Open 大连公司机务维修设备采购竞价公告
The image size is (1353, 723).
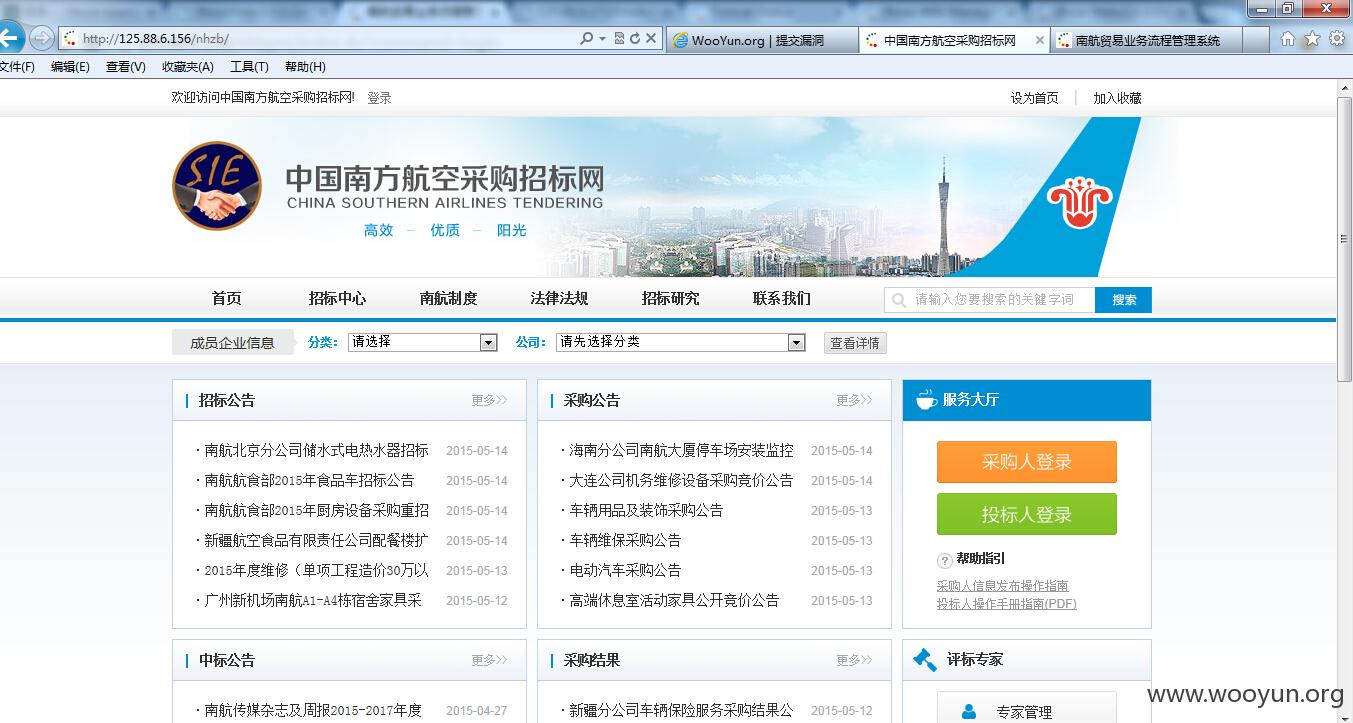[681, 480]
